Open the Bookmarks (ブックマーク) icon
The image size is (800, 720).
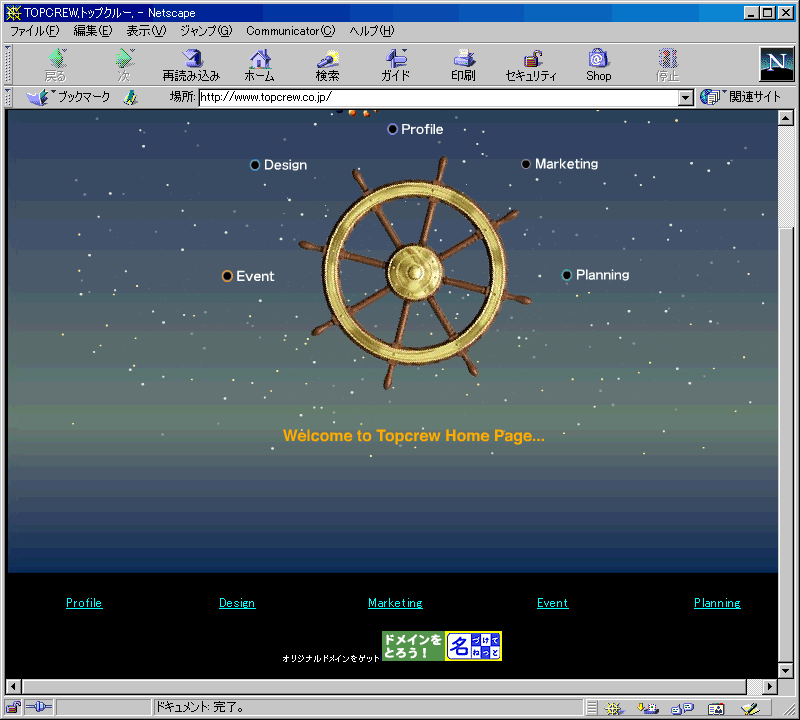coord(68,97)
